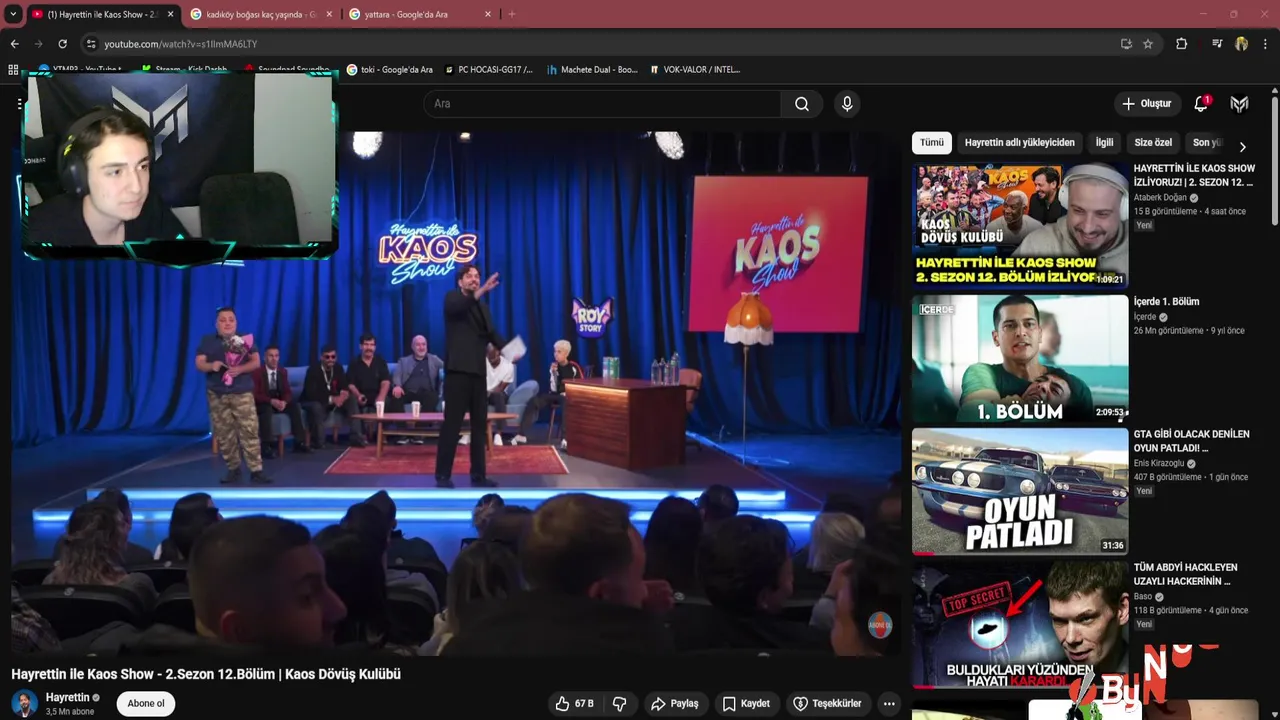The height and width of the screenshot is (720, 1280).
Task: Open YouTube account avatar menu
Action: coord(1239,104)
